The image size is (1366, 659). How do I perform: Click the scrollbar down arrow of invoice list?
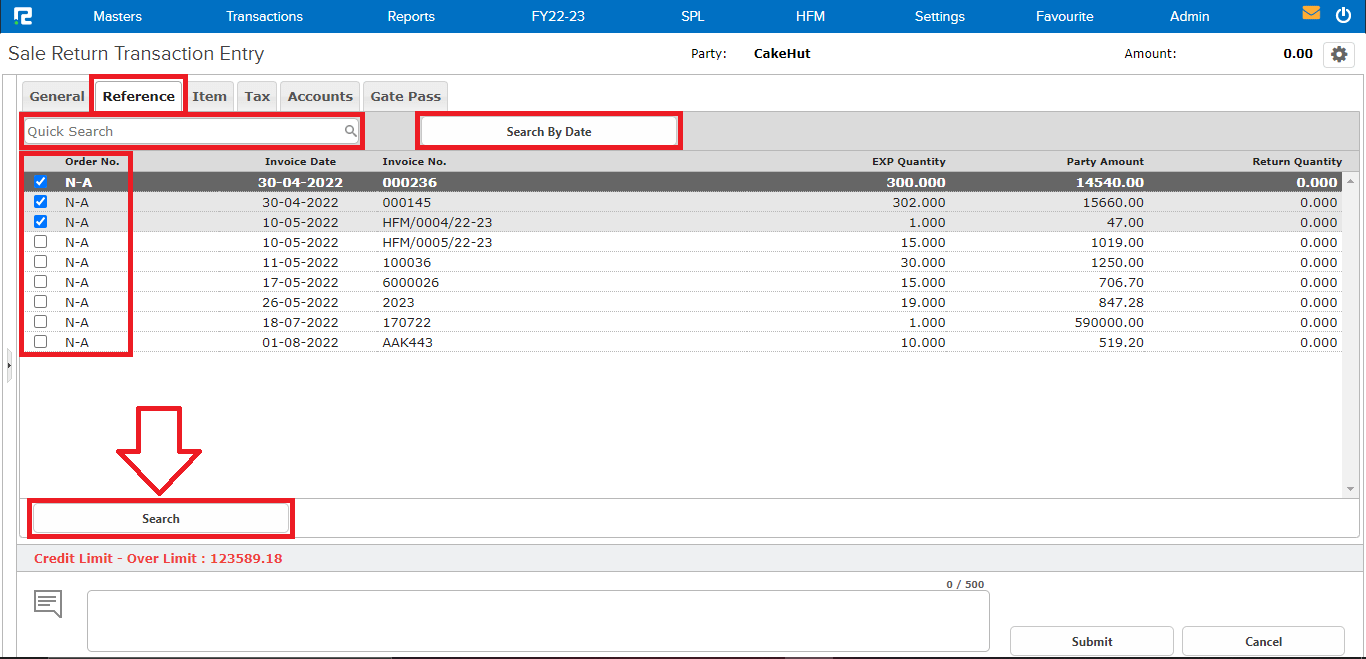(x=1350, y=489)
